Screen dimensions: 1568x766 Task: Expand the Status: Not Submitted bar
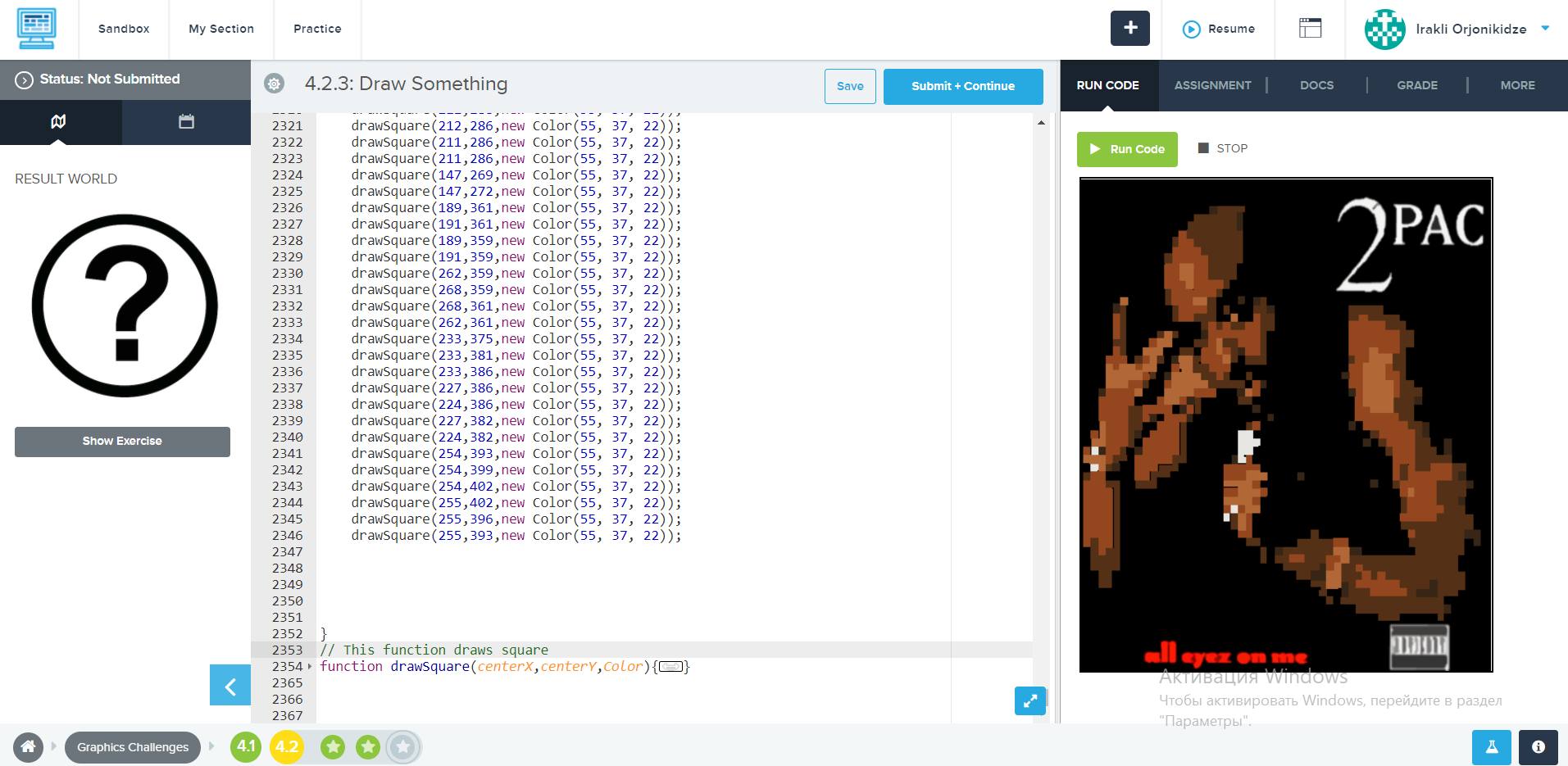point(125,79)
